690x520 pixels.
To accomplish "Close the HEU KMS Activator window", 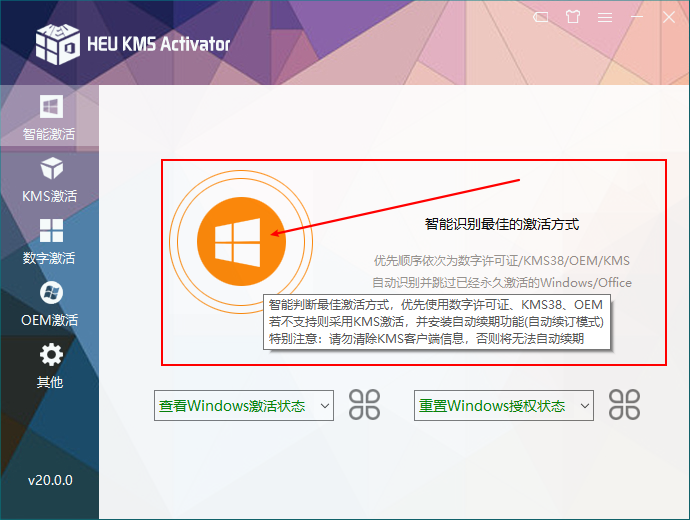I will [669, 17].
